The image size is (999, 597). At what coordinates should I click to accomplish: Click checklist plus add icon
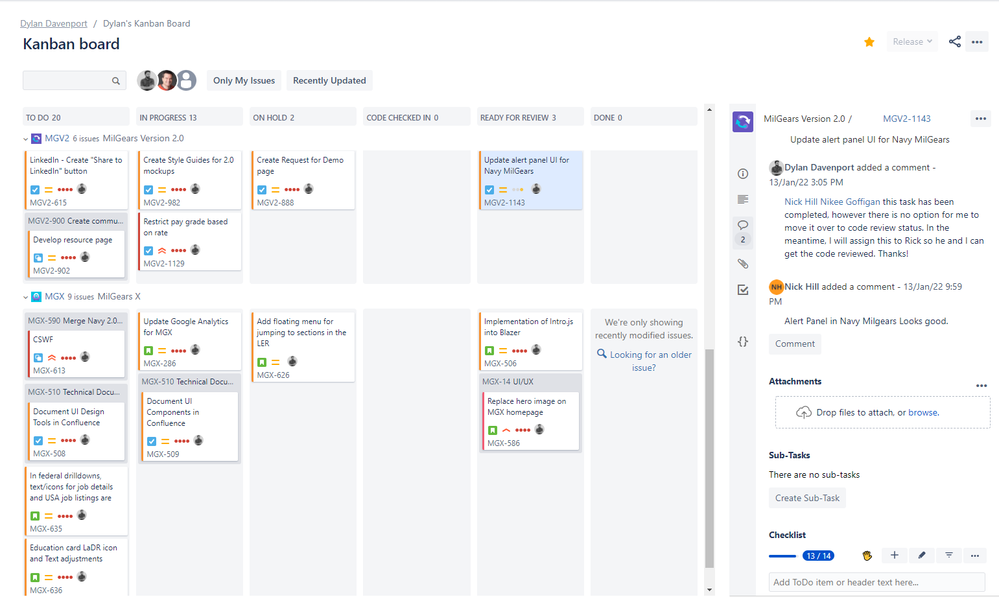point(895,556)
